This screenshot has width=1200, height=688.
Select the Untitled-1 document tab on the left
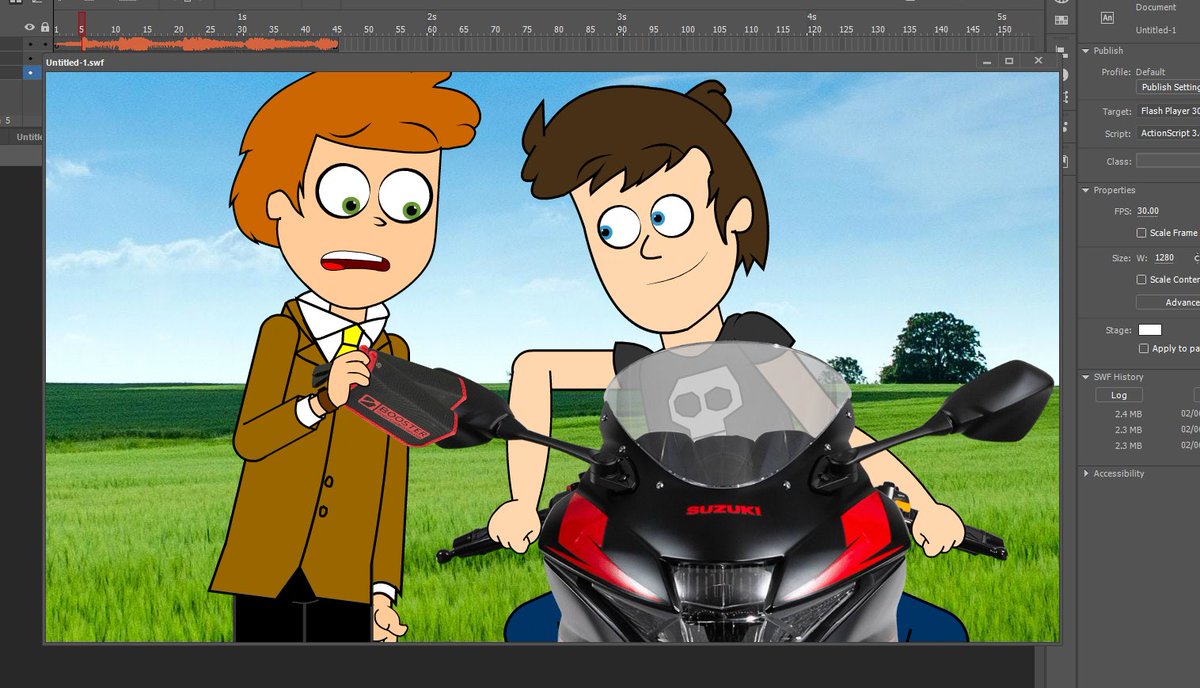coord(30,137)
